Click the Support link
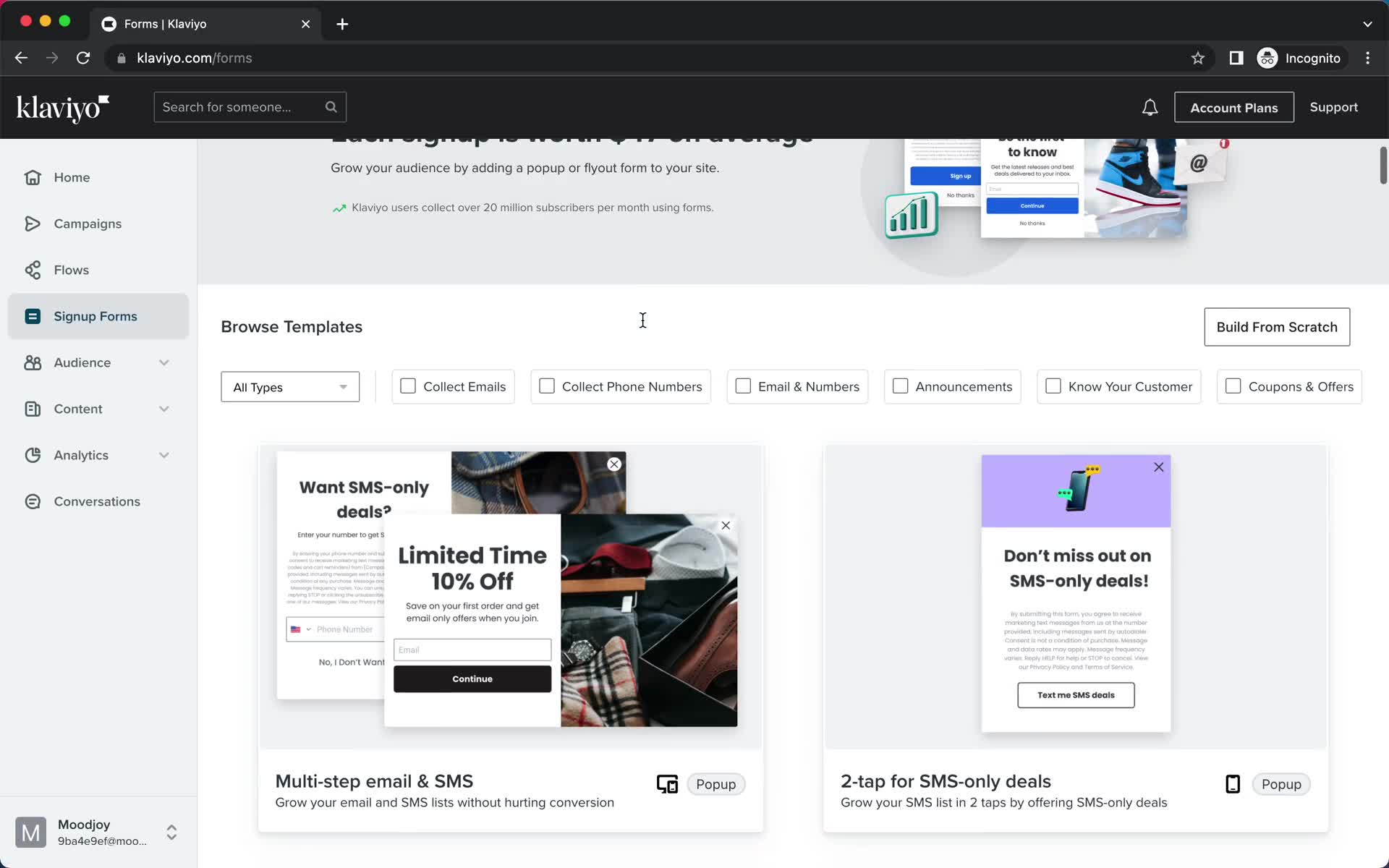 (x=1333, y=107)
